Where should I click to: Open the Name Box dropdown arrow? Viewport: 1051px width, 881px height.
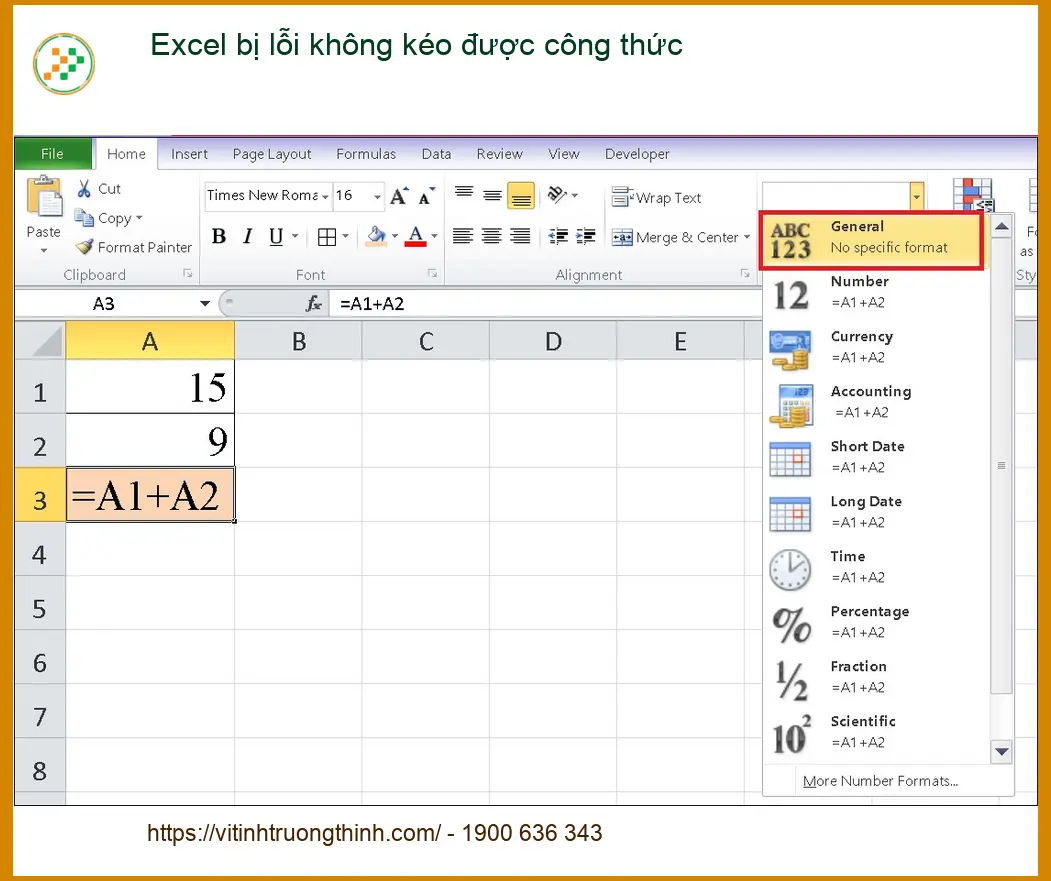(x=205, y=304)
